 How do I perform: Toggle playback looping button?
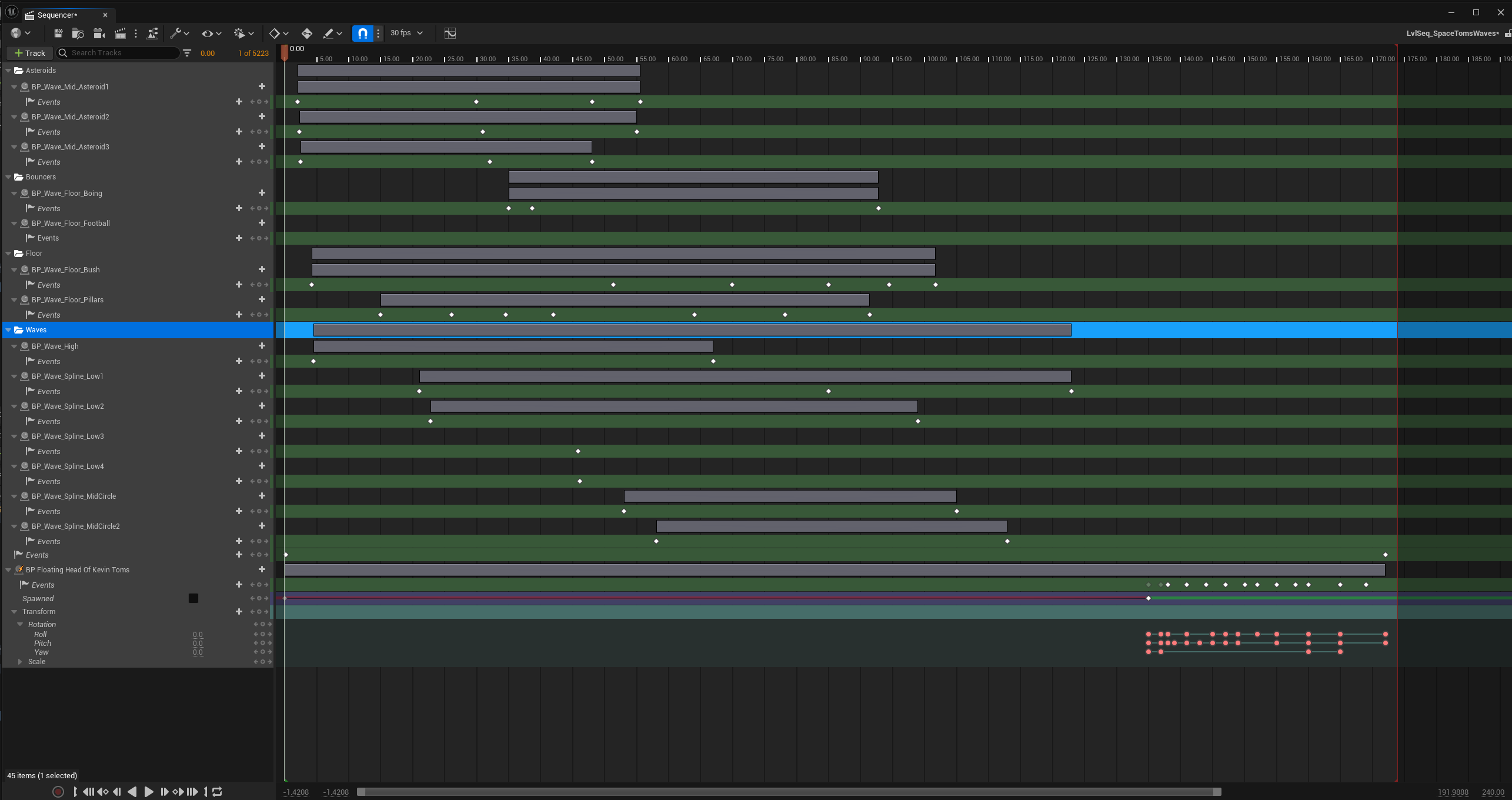tap(217, 792)
